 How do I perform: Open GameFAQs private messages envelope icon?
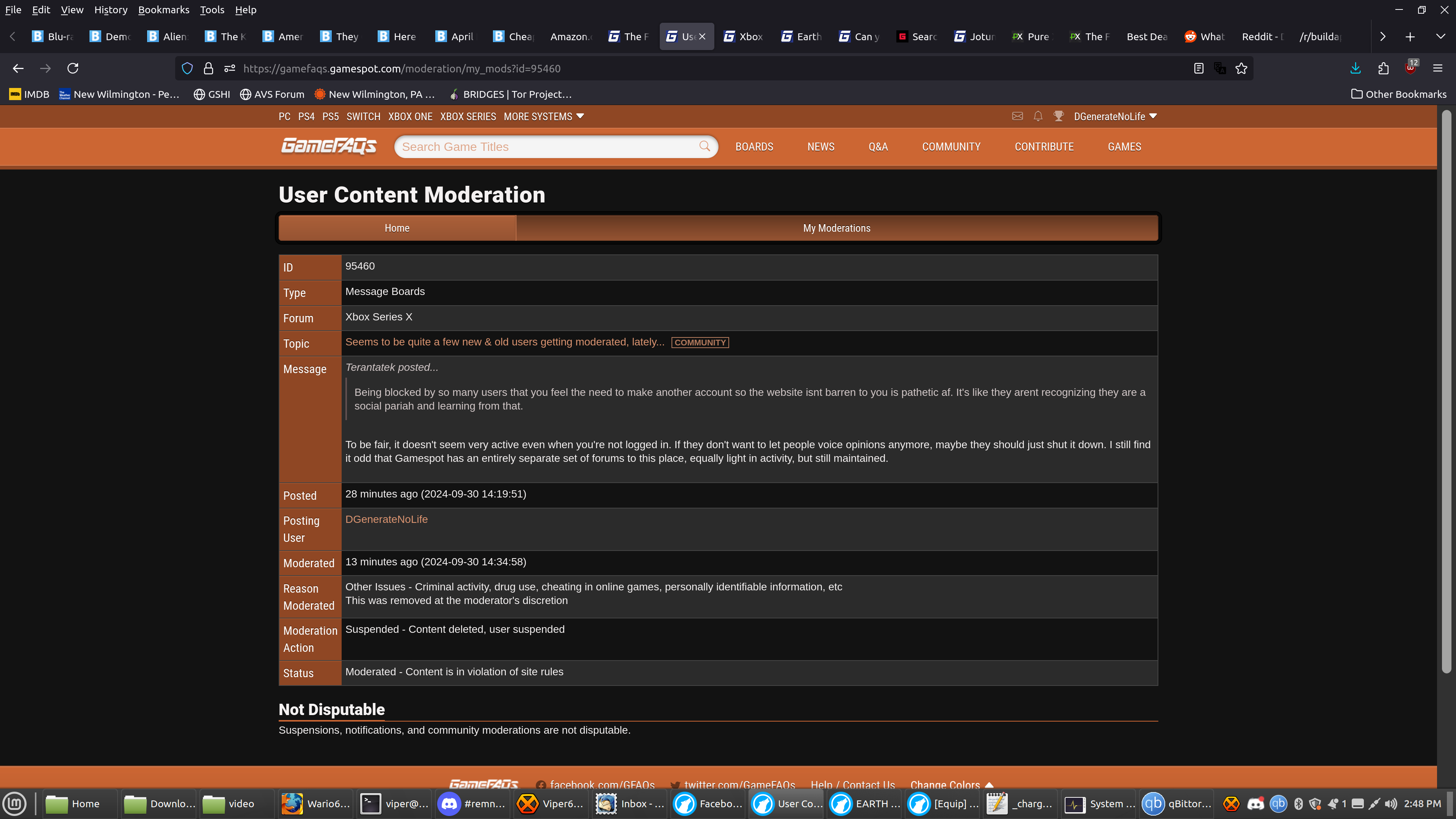pyautogui.click(x=1017, y=116)
